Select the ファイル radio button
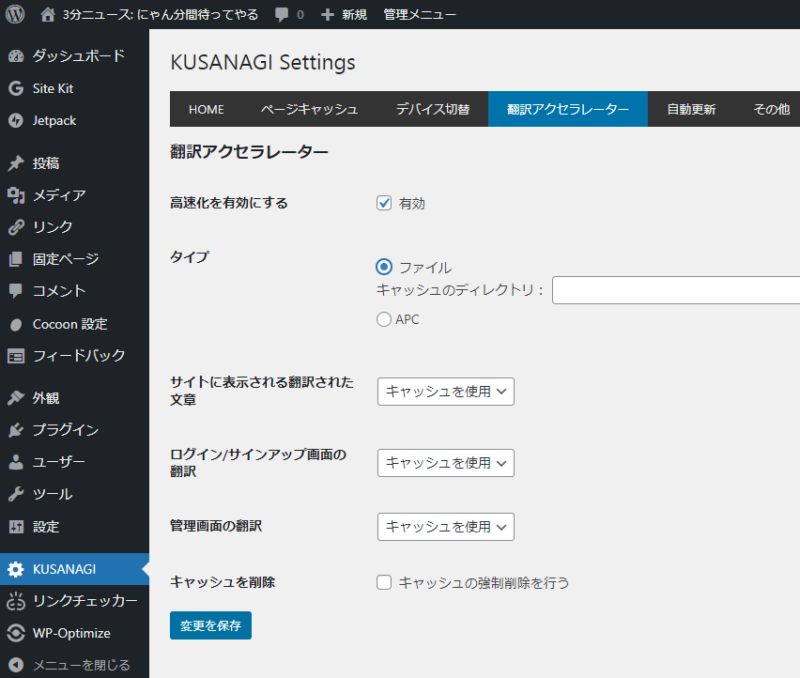 click(x=384, y=267)
